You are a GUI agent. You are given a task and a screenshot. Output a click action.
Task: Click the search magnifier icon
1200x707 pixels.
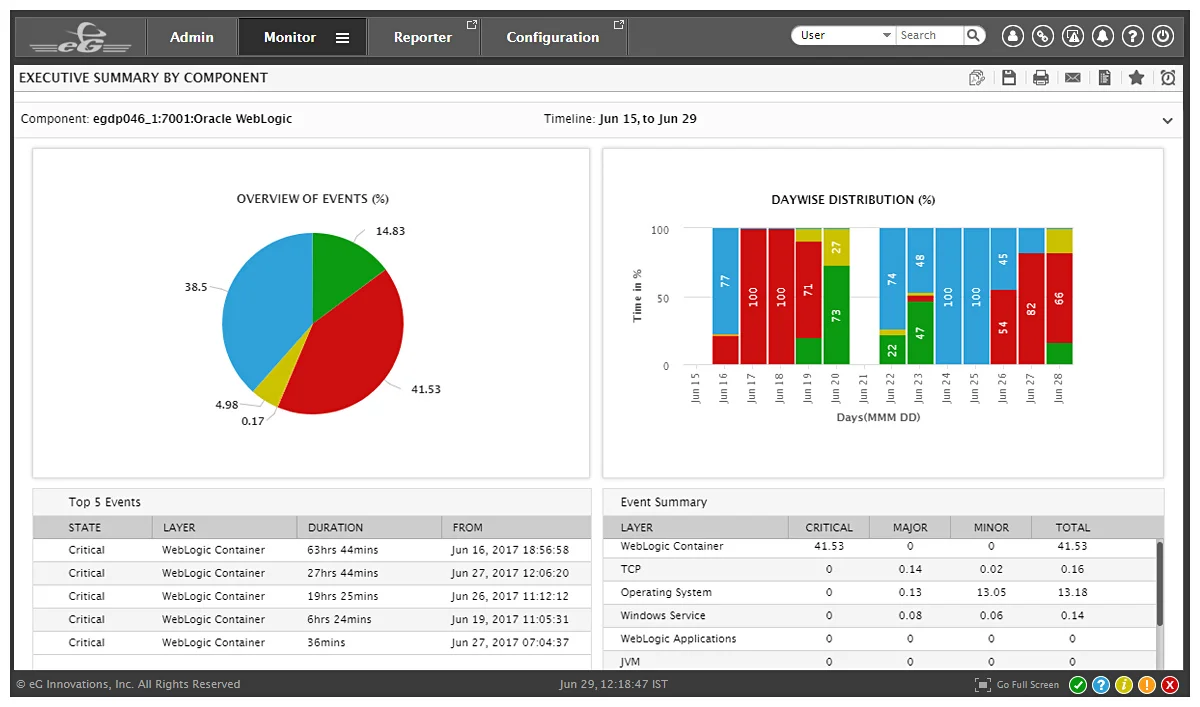tap(974, 35)
